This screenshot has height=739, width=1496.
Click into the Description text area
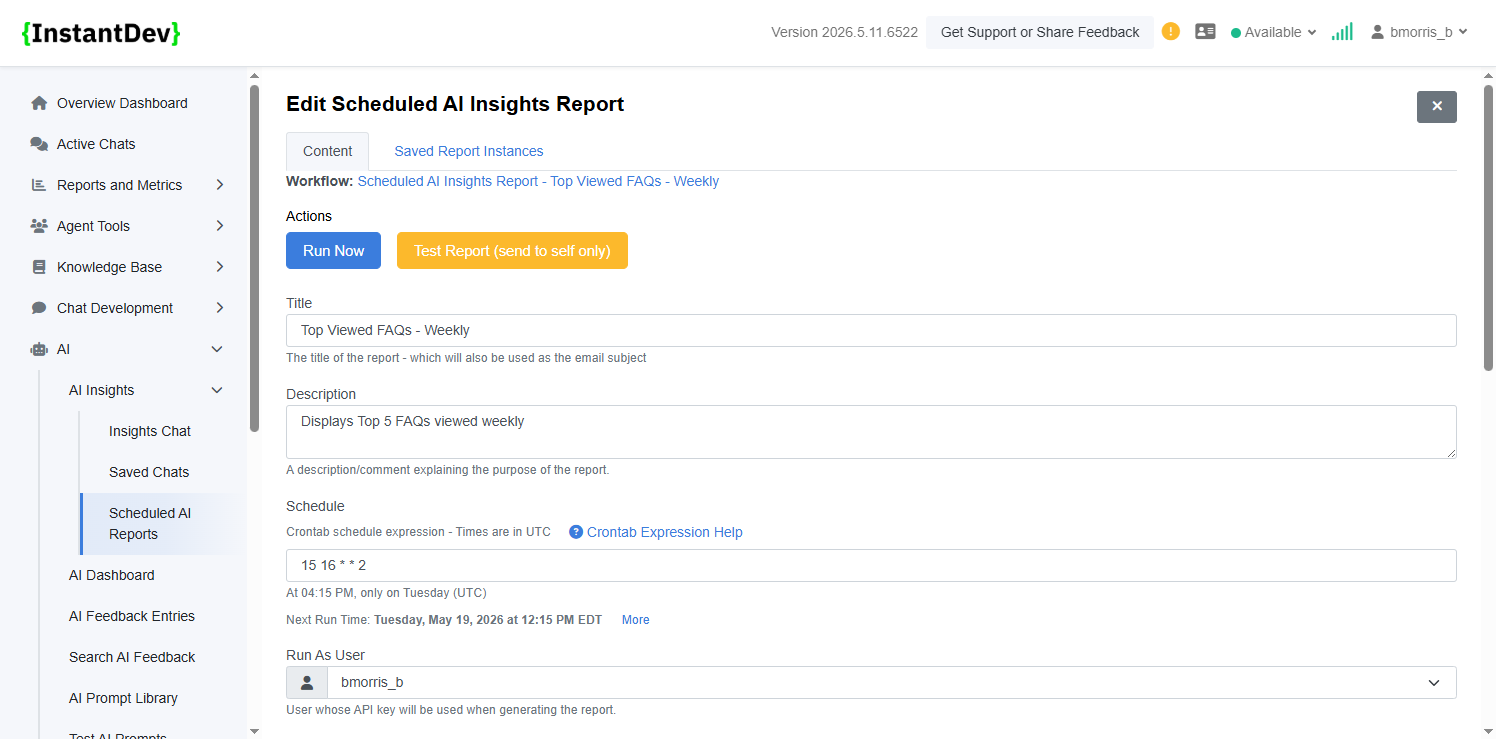(x=871, y=432)
